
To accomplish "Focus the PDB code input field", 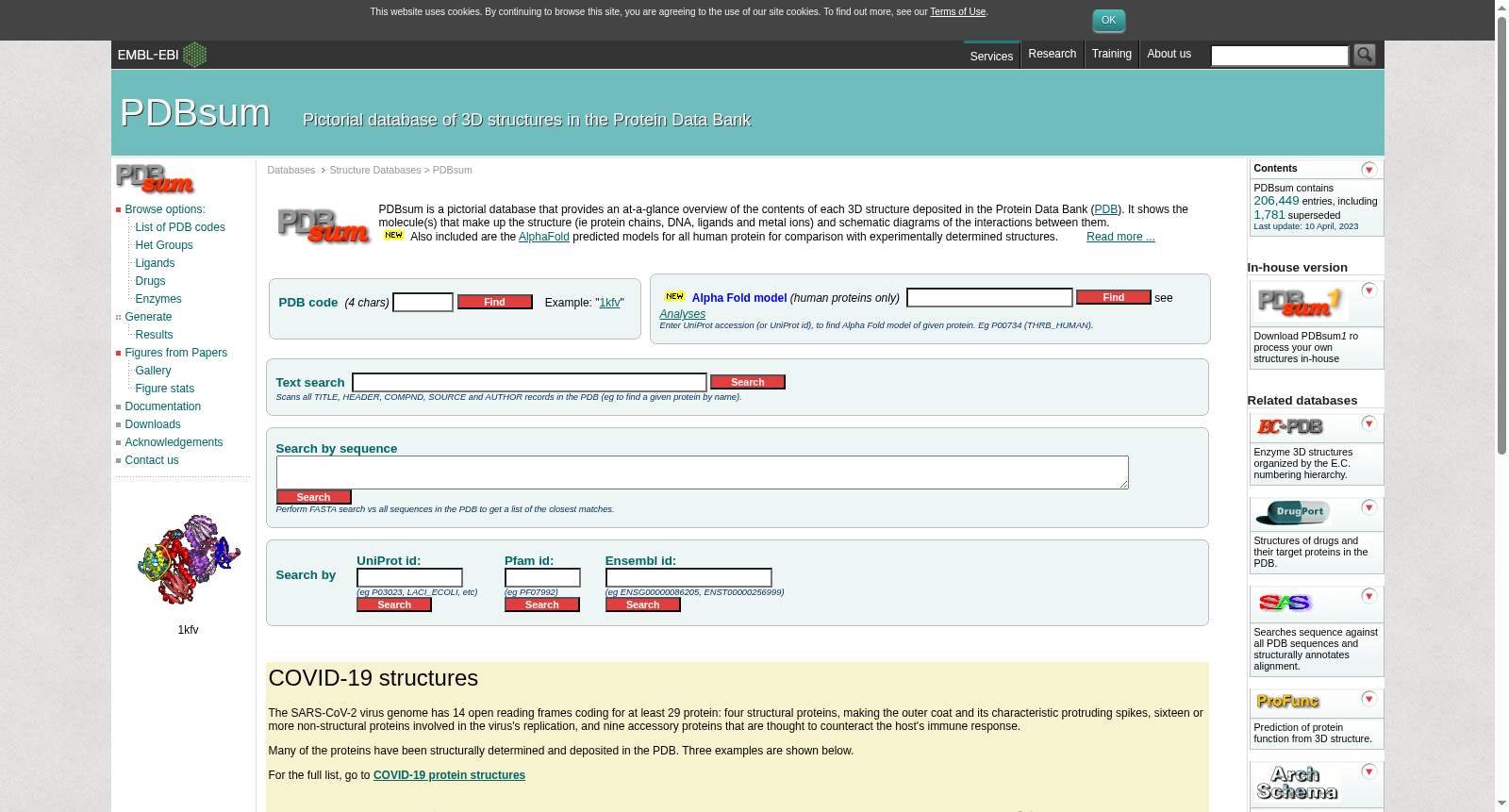I will [423, 302].
